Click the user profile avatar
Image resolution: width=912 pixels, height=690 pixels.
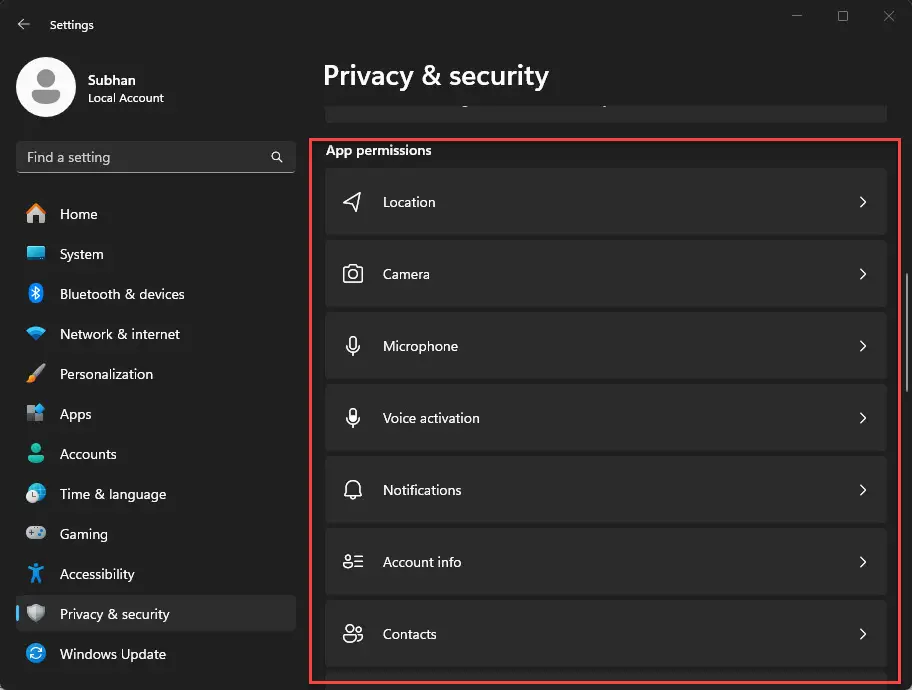[46, 87]
